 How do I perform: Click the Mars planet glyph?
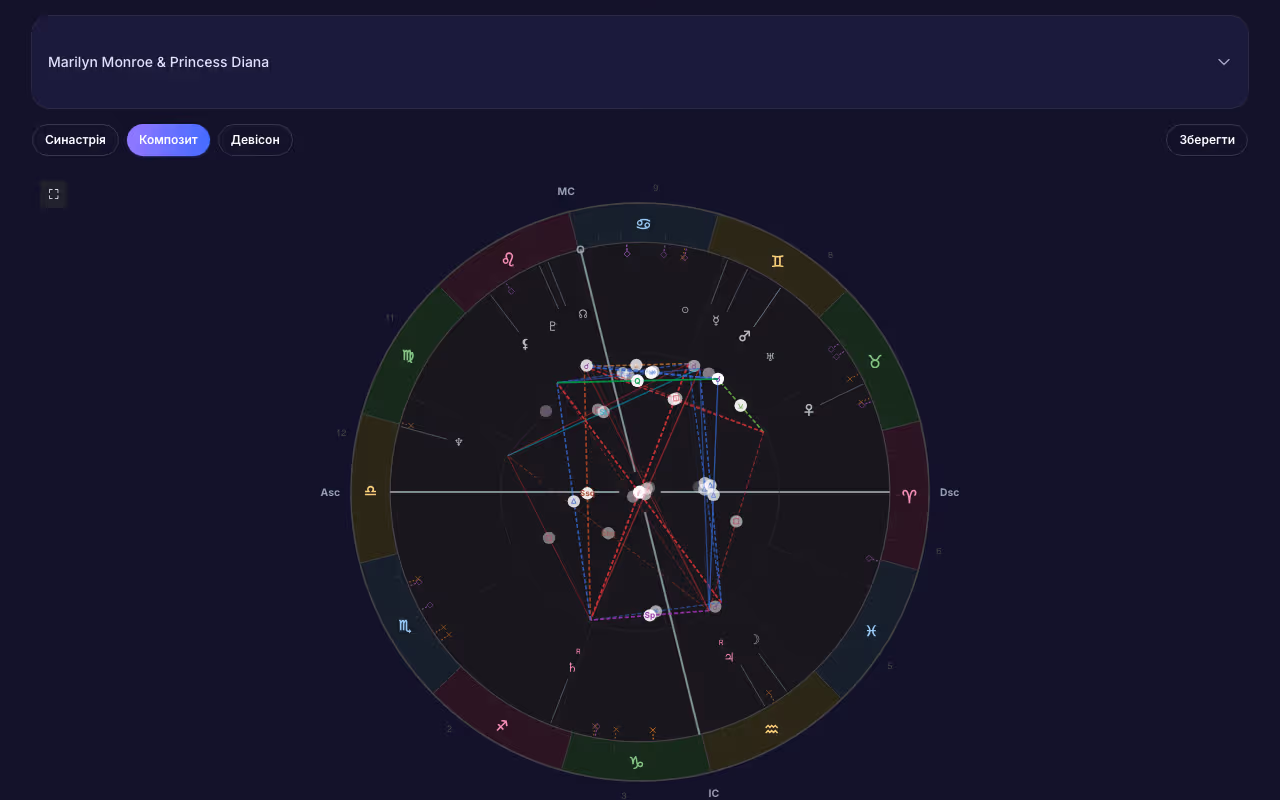(744, 336)
